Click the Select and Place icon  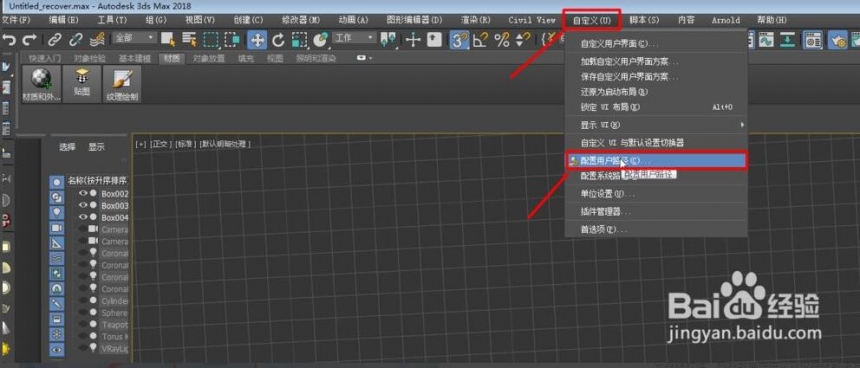(x=320, y=39)
